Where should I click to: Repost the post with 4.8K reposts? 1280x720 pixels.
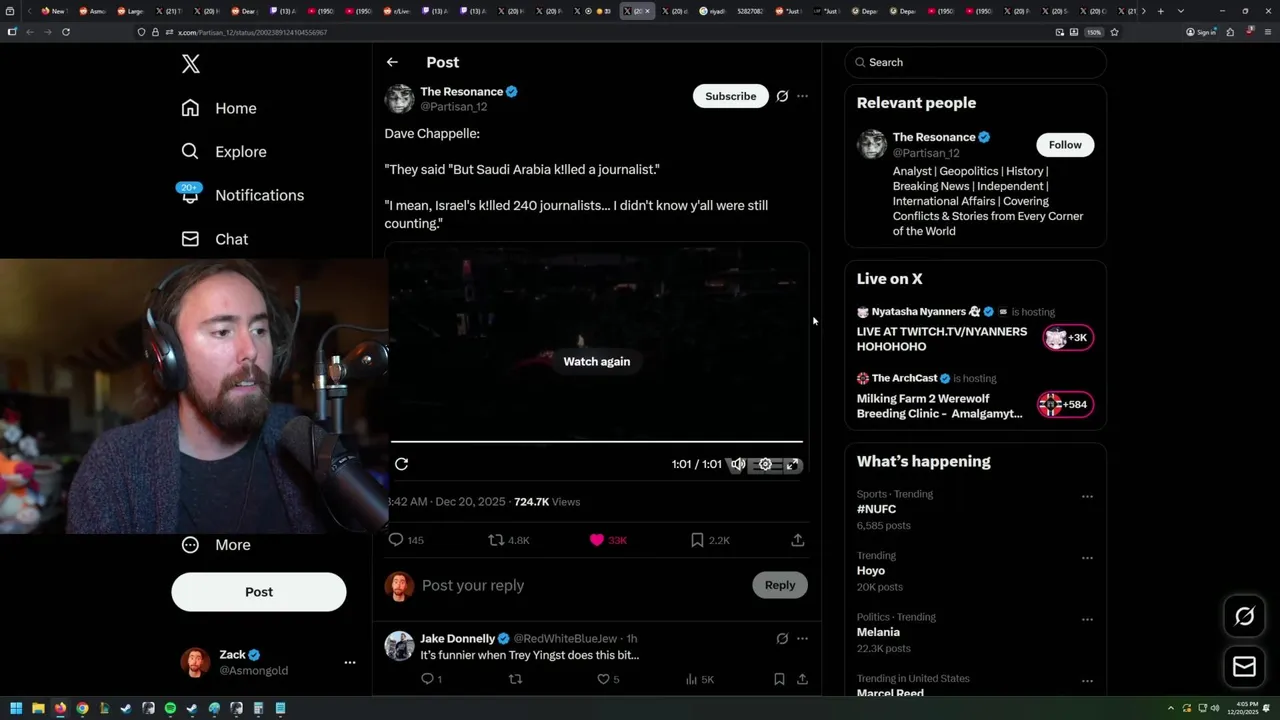(x=508, y=540)
